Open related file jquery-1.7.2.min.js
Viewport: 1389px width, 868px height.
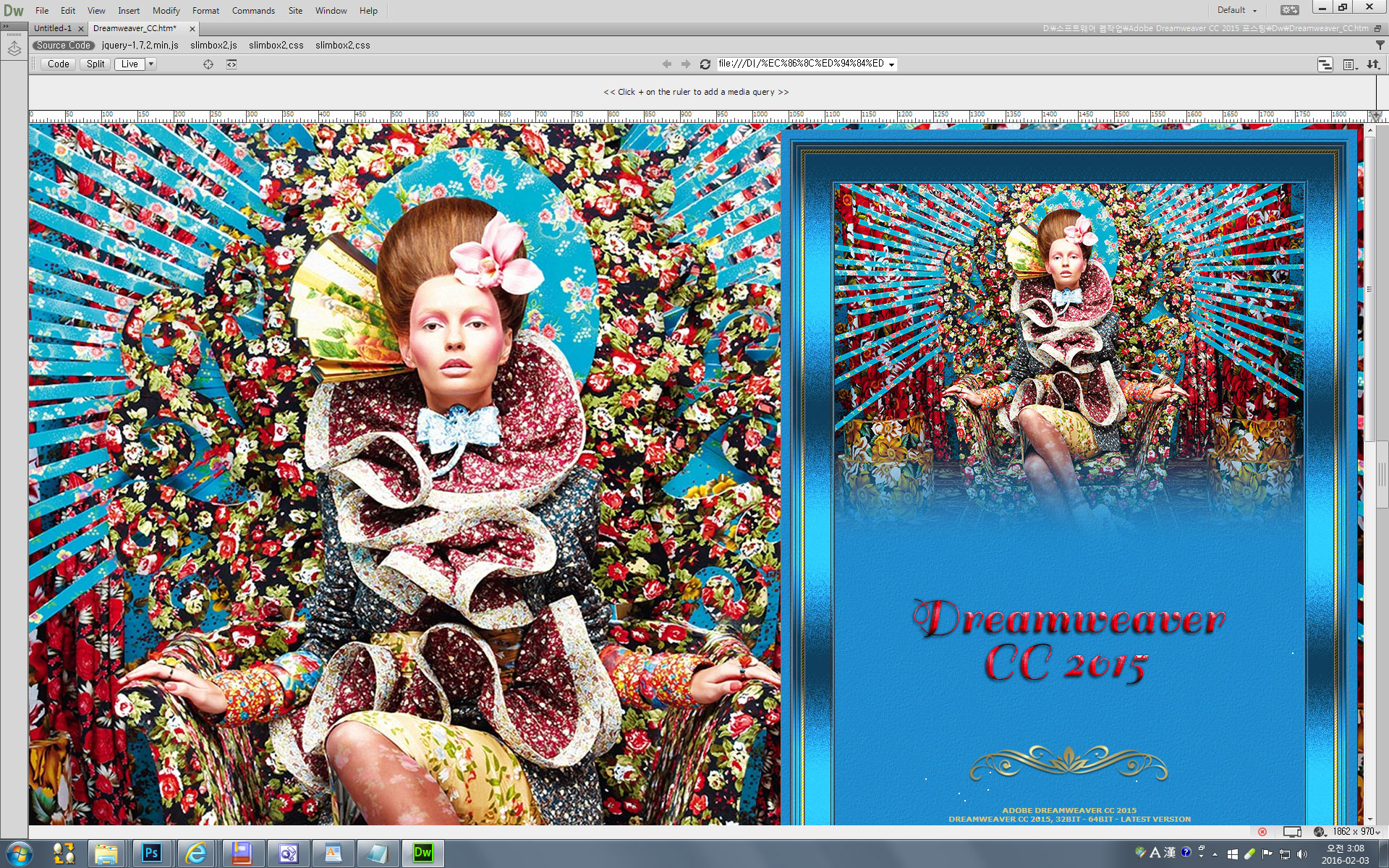click(140, 45)
